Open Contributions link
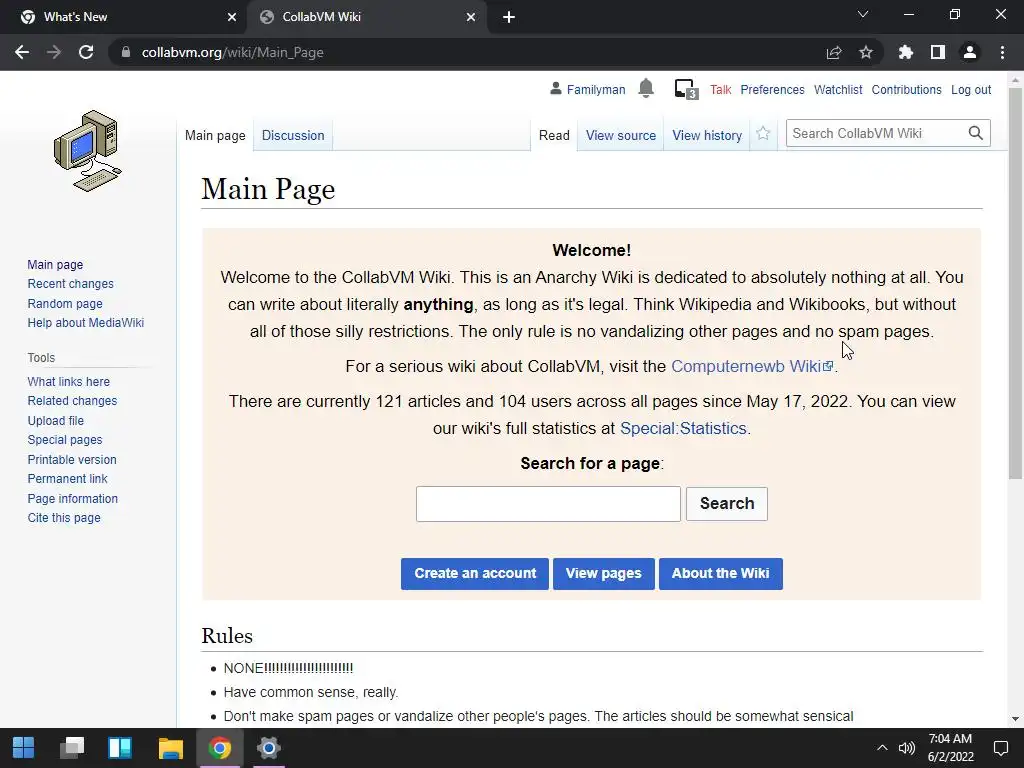Image resolution: width=1024 pixels, height=768 pixels. (x=906, y=89)
